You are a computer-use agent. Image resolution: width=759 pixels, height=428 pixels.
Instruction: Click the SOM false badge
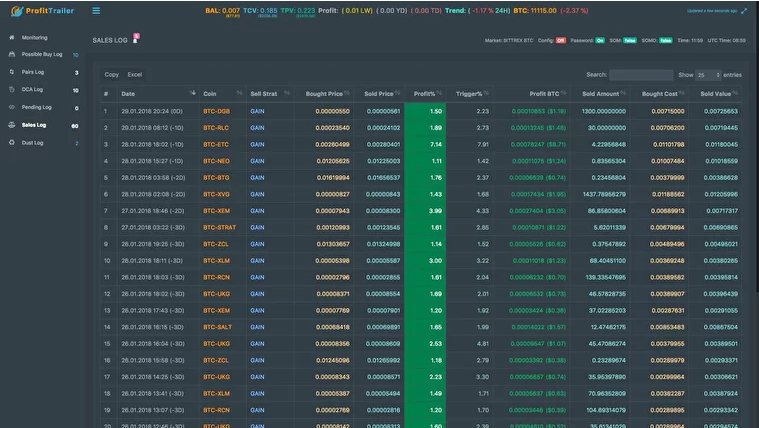pos(630,41)
